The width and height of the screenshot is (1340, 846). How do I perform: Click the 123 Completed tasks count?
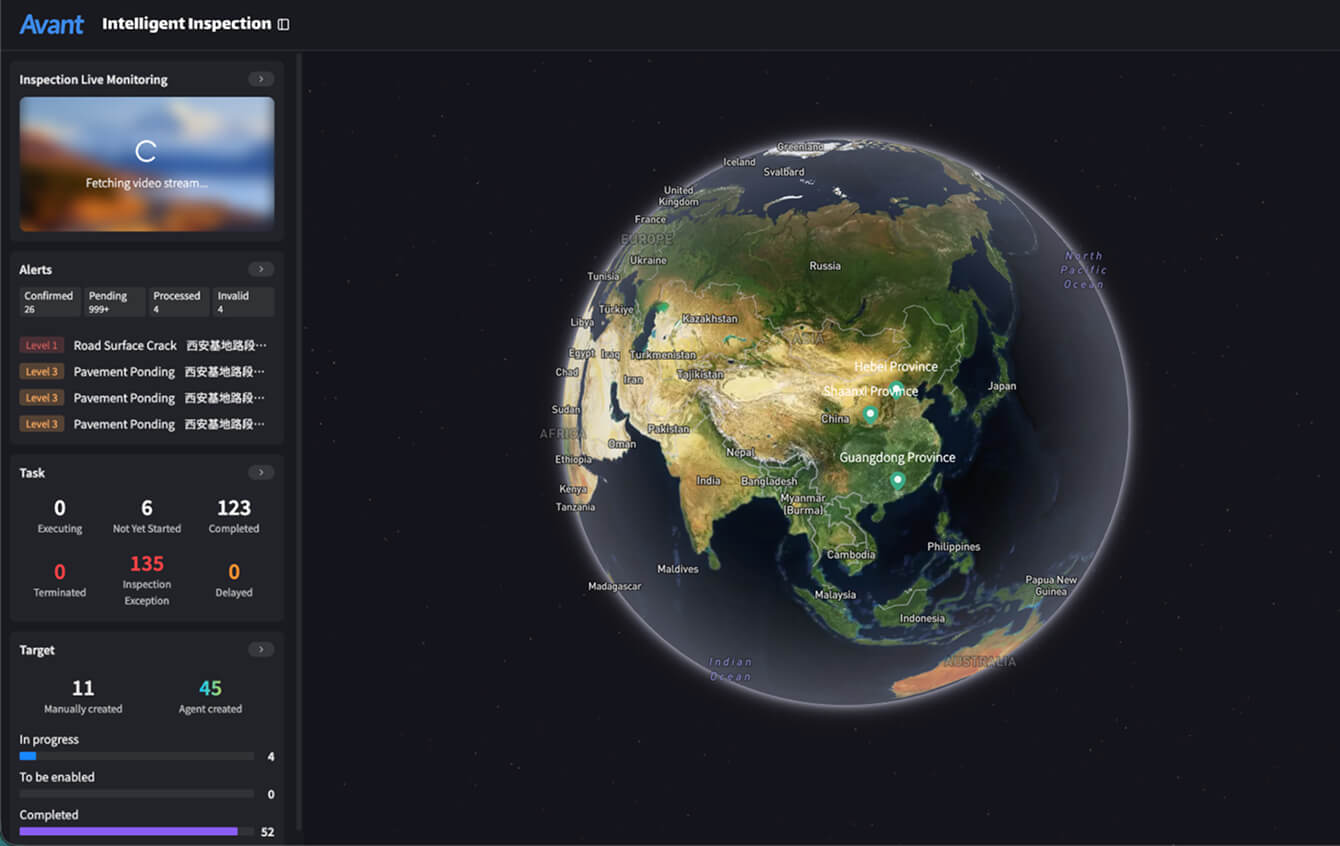[x=234, y=508]
